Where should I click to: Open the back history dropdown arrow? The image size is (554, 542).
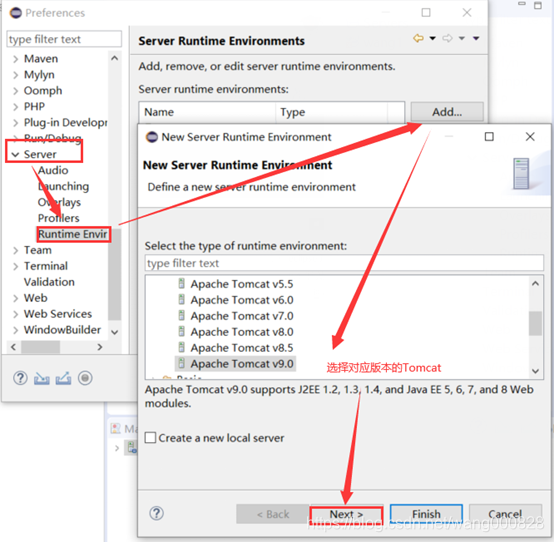[x=432, y=38]
